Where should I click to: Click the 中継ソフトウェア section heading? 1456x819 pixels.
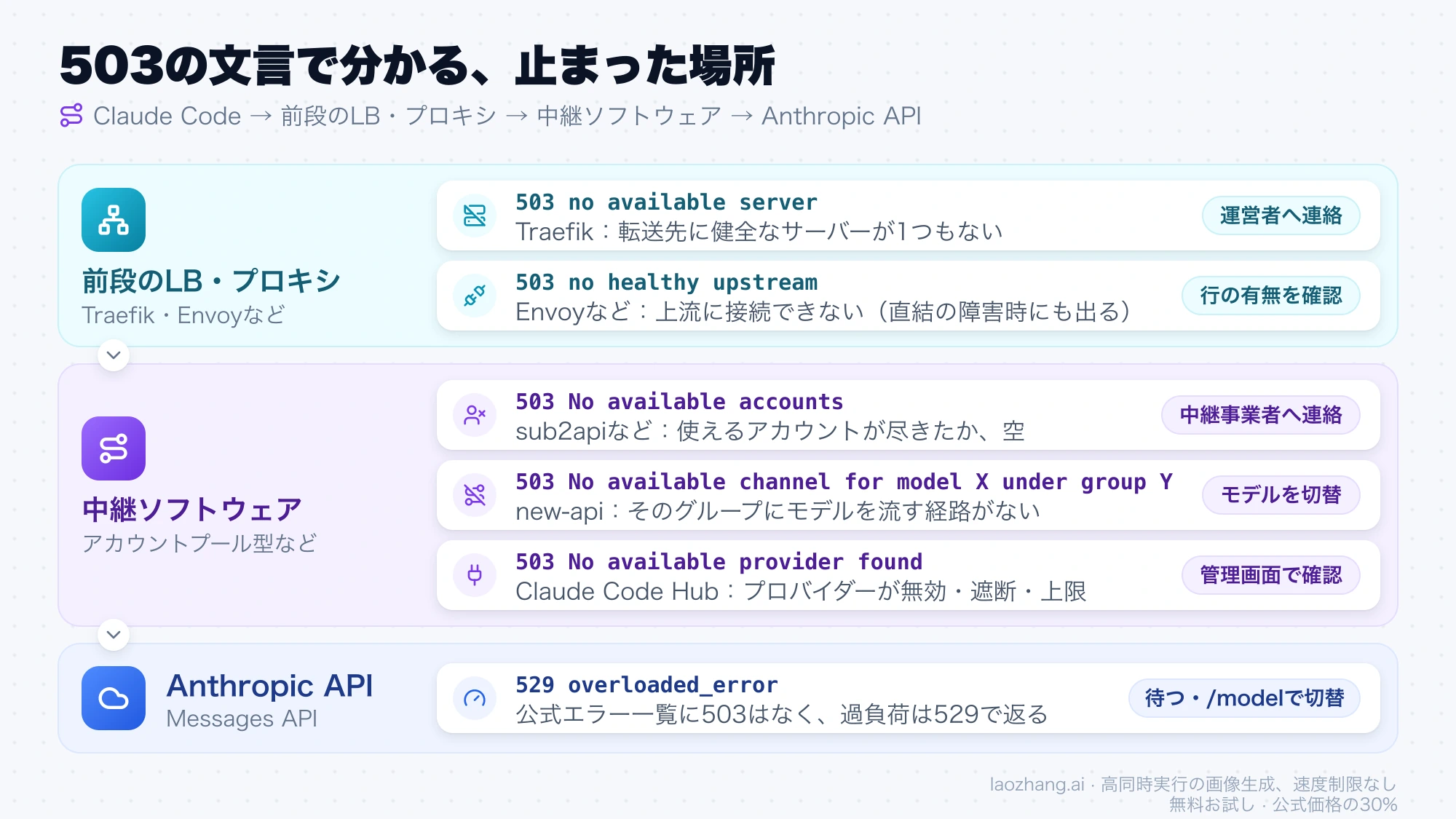(191, 510)
